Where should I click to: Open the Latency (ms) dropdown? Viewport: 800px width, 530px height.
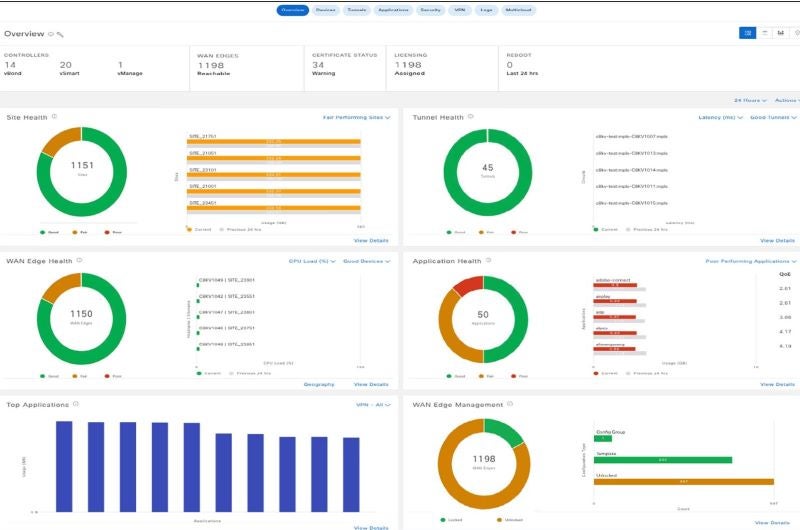click(x=720, y=117)
